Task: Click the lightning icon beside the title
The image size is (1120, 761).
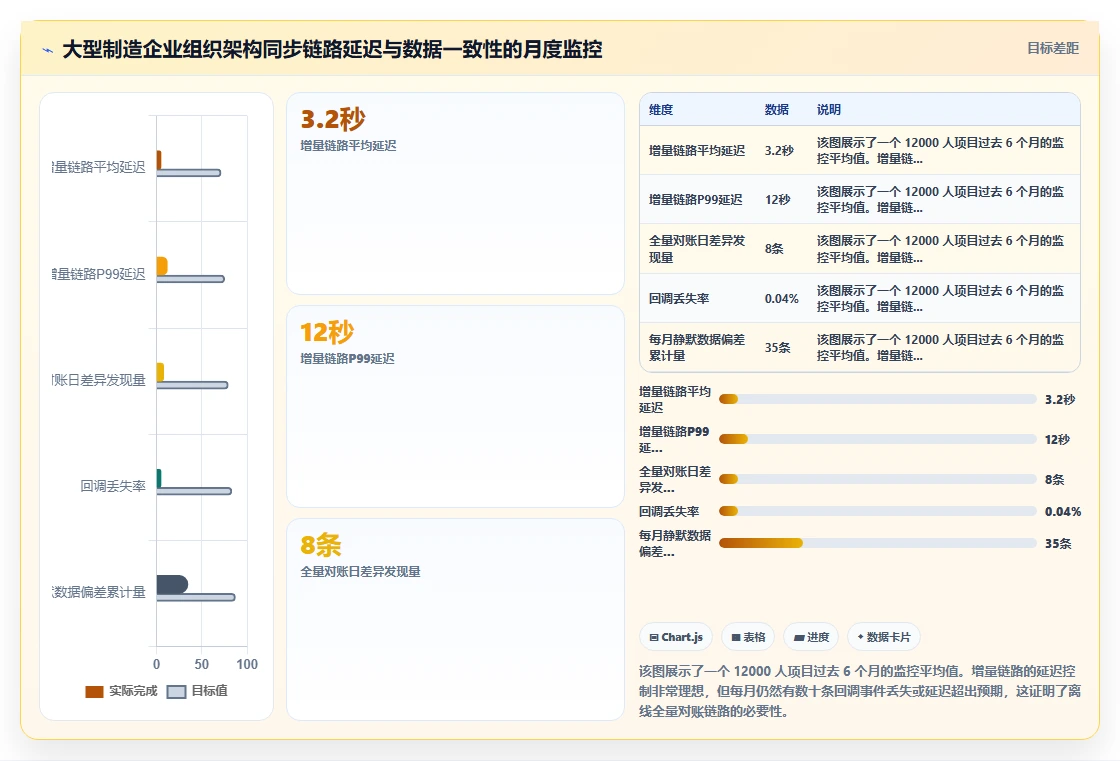Action: (x=48, y=50)
